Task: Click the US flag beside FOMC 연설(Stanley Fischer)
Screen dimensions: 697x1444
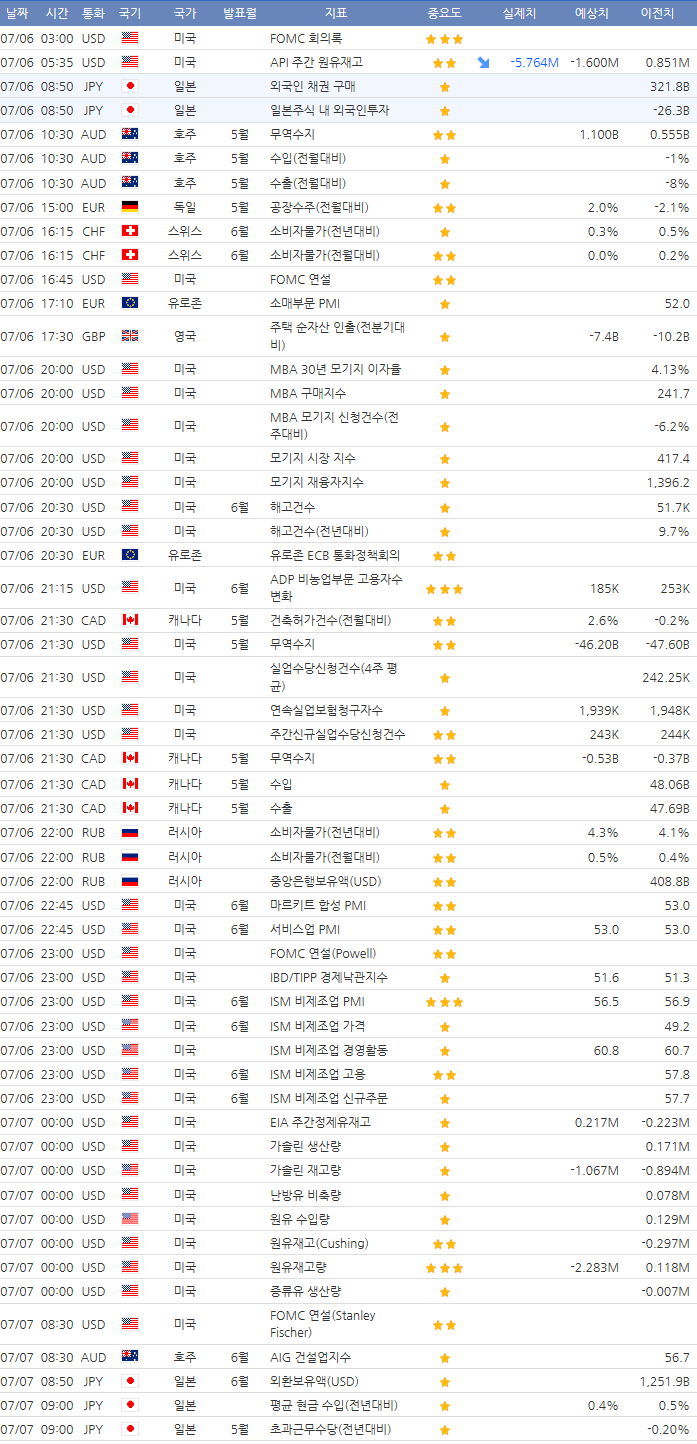Action: click(130, 1324)
